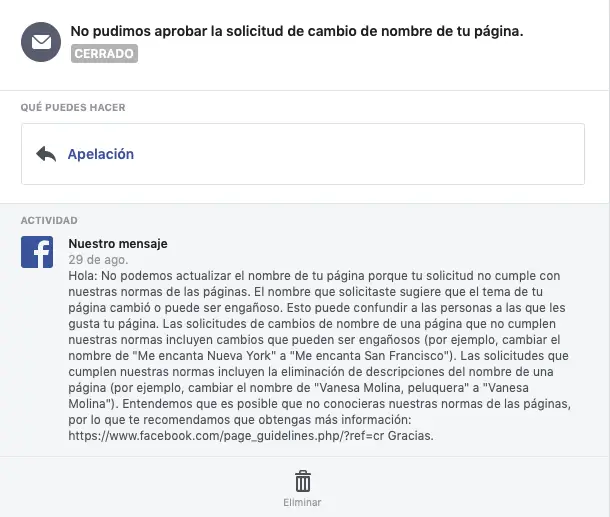Click the 29 de ago. date stamp
Viewport: 610px width, 517px height.
(x=98, y=259)
